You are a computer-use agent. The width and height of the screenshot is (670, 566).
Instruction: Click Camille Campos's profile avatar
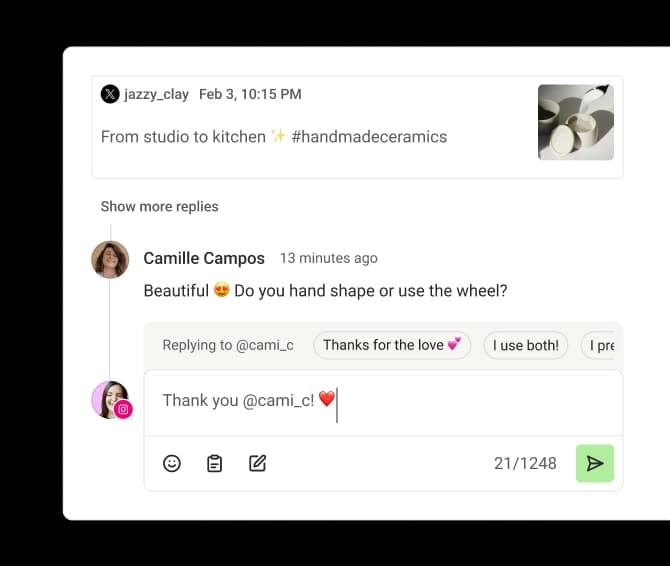tap(110, 259)
